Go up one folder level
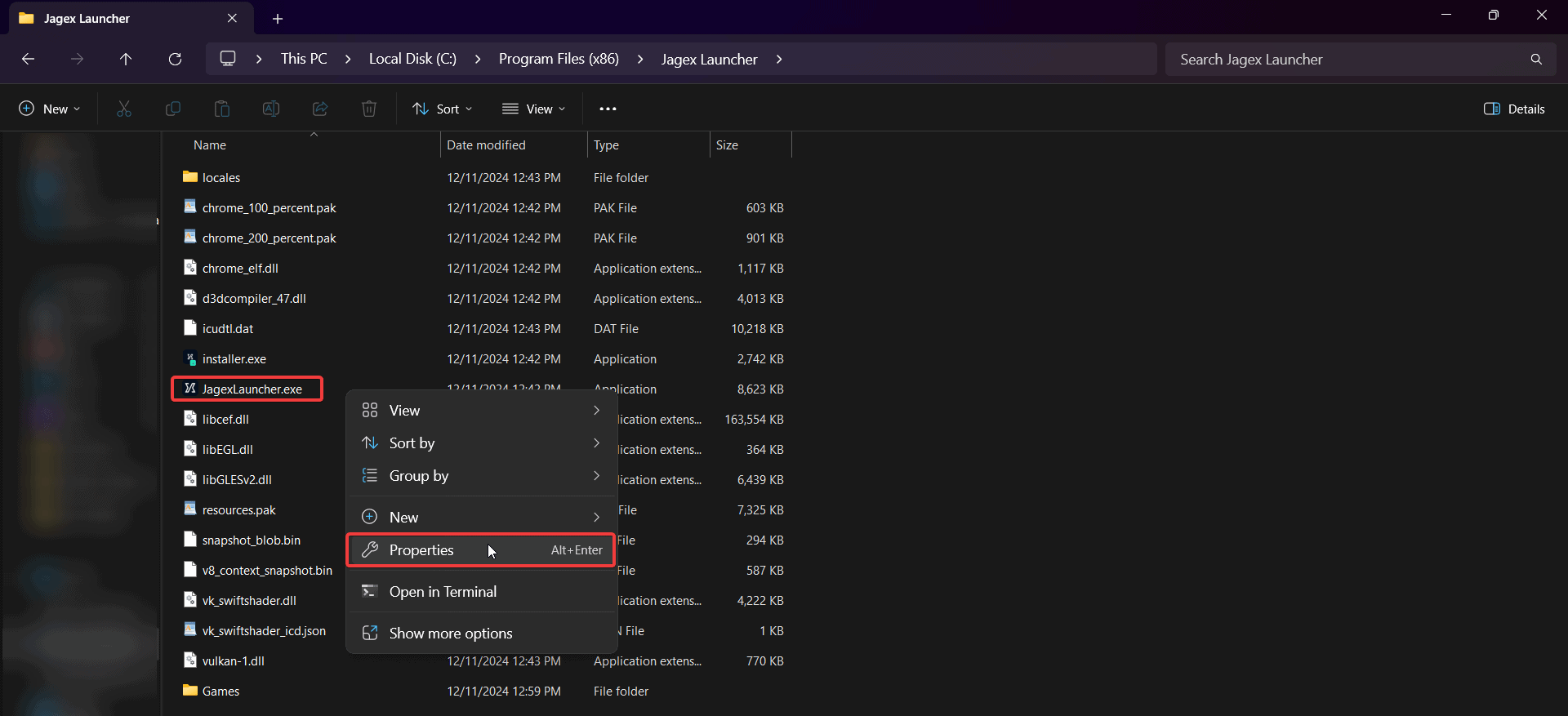This screenshot has height=716, width=1568. pos(126,59)
